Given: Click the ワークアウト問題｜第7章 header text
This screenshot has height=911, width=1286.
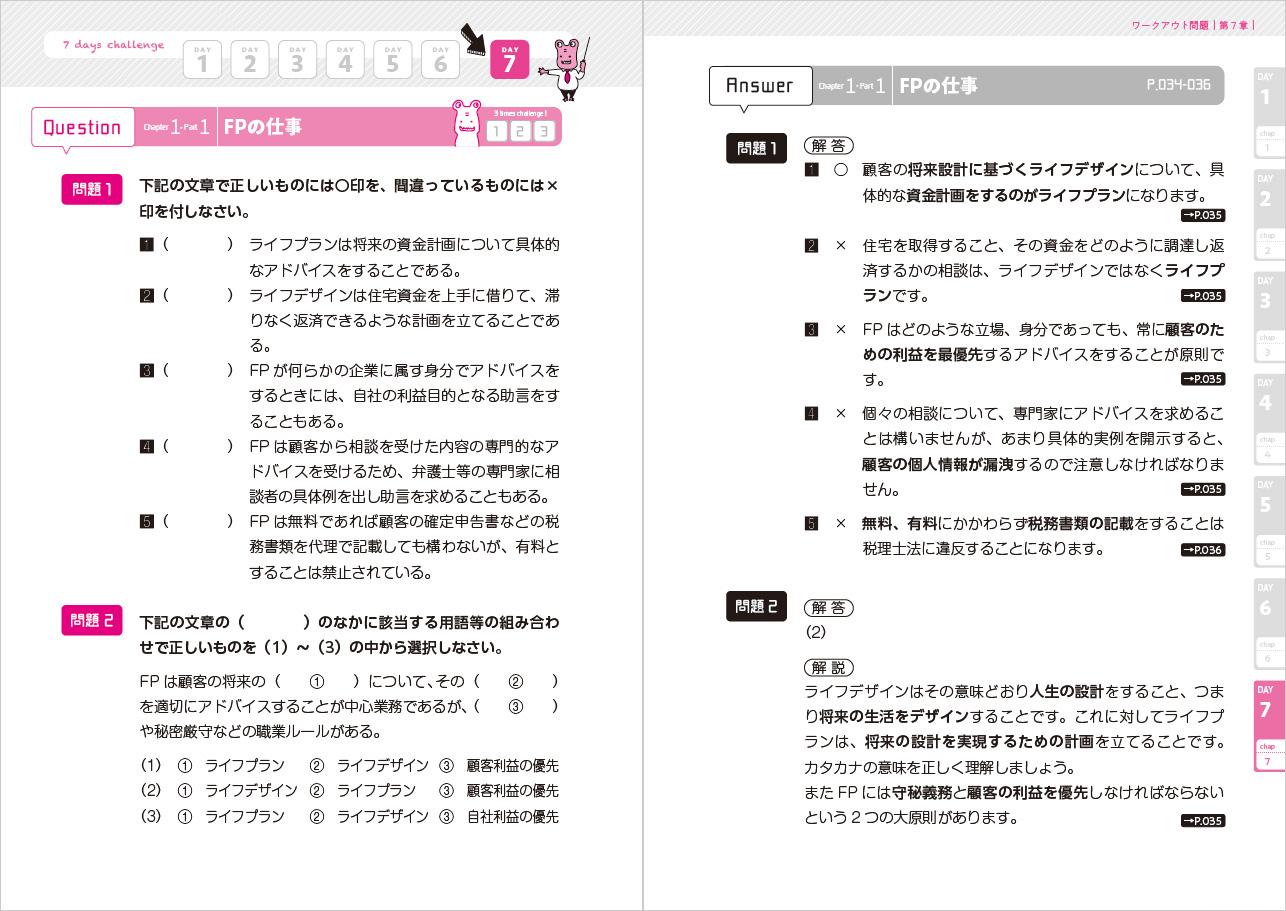Looking at the screenshot, I should (1191, 25).
